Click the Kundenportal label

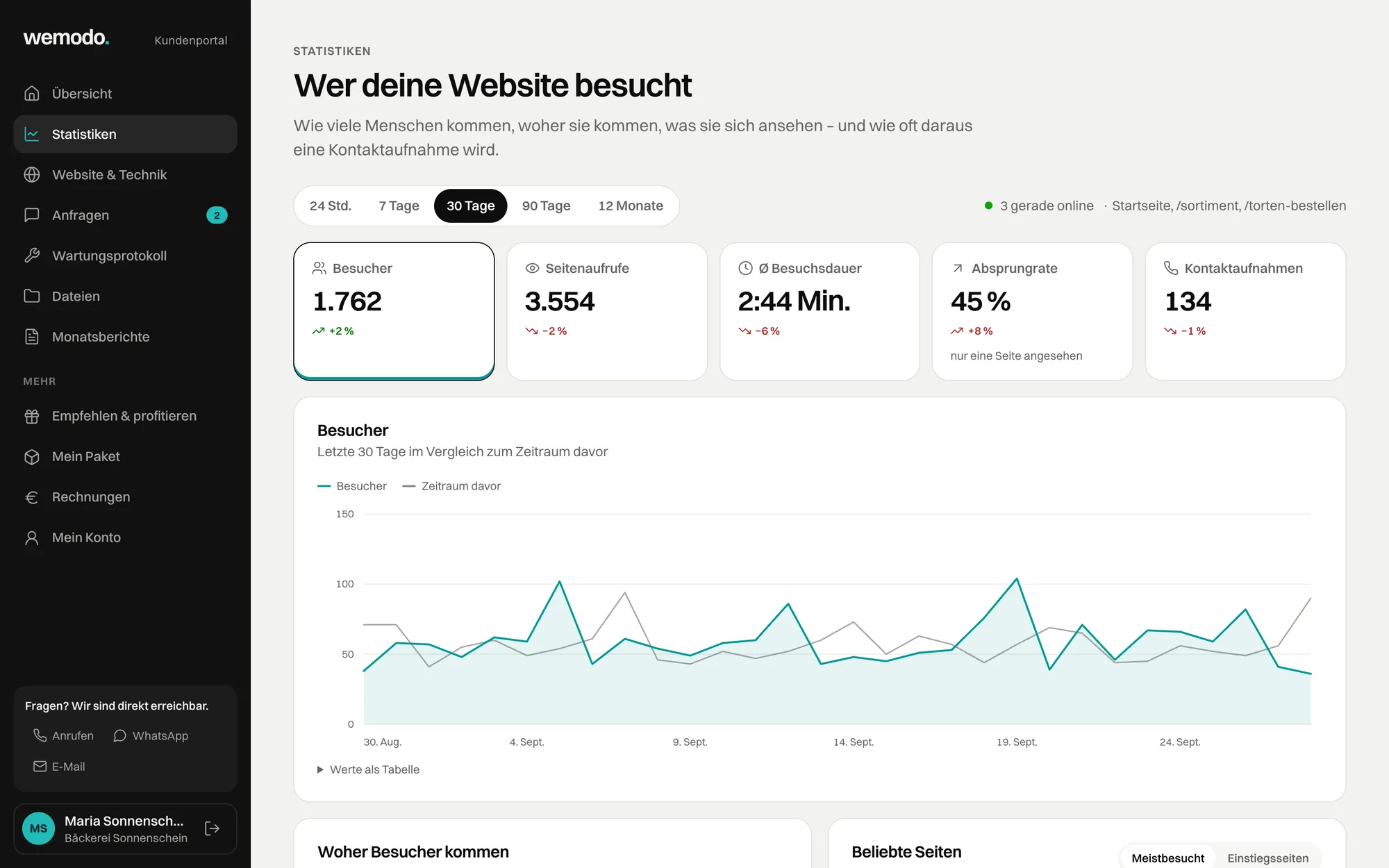click(x=191, y=40)
